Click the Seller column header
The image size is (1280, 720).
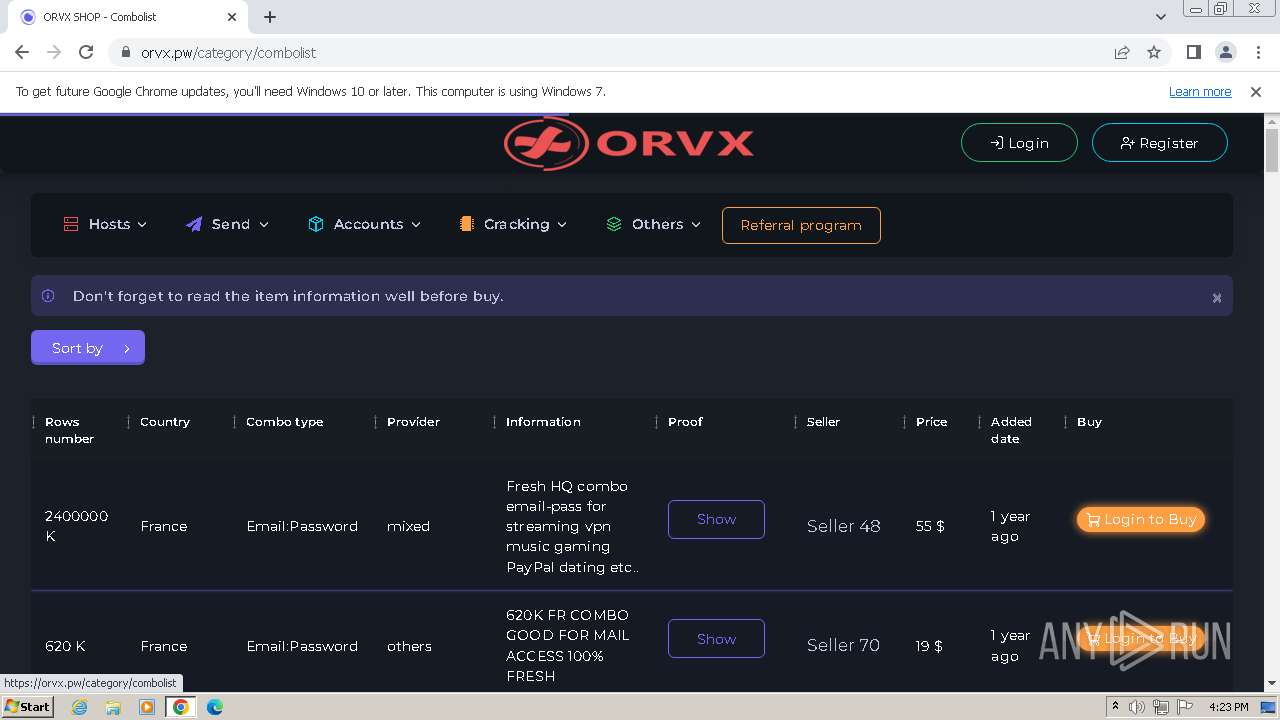click(x=823, y=422)
